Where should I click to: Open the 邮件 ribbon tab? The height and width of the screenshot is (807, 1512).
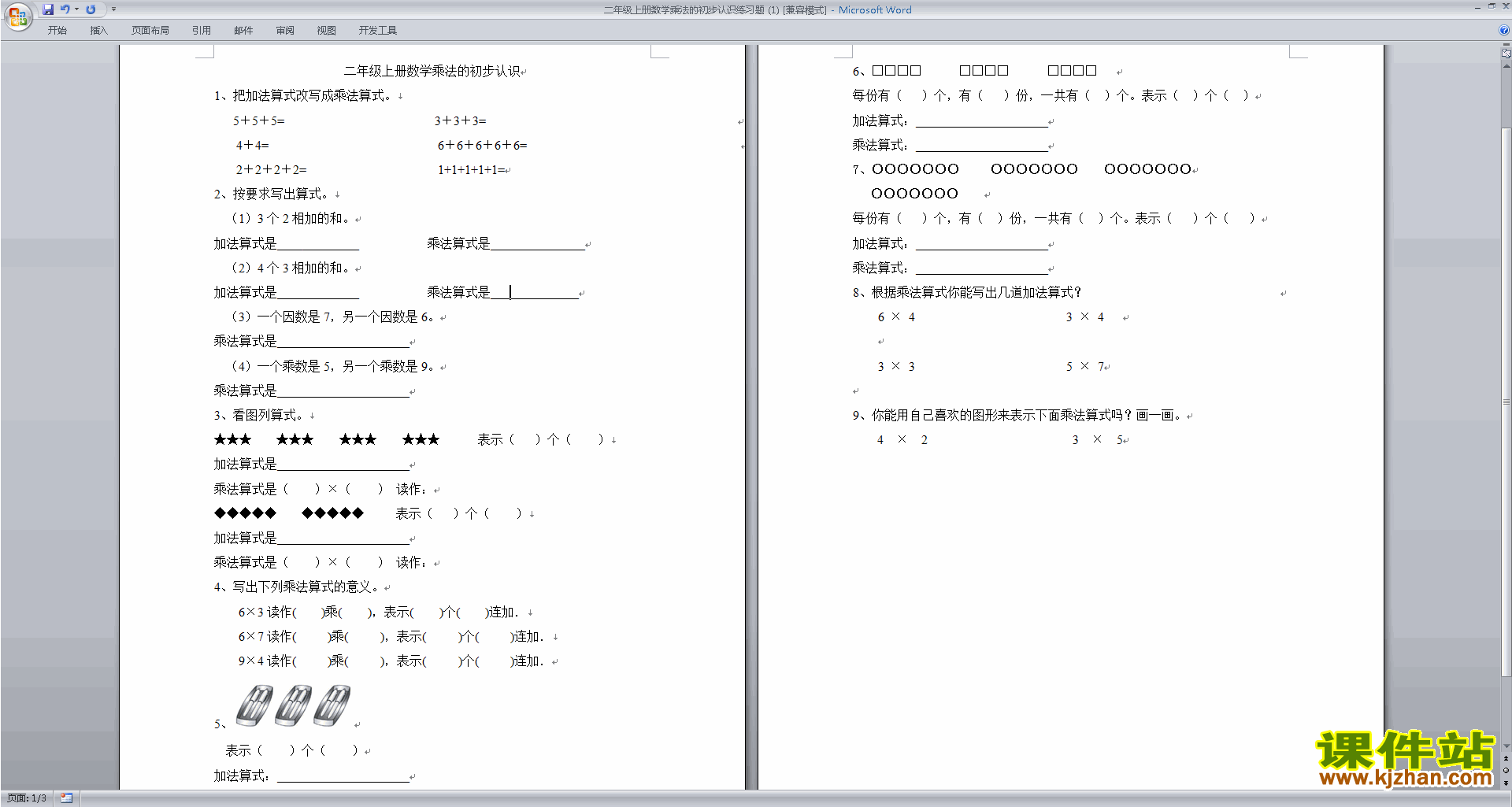point(243,31)
